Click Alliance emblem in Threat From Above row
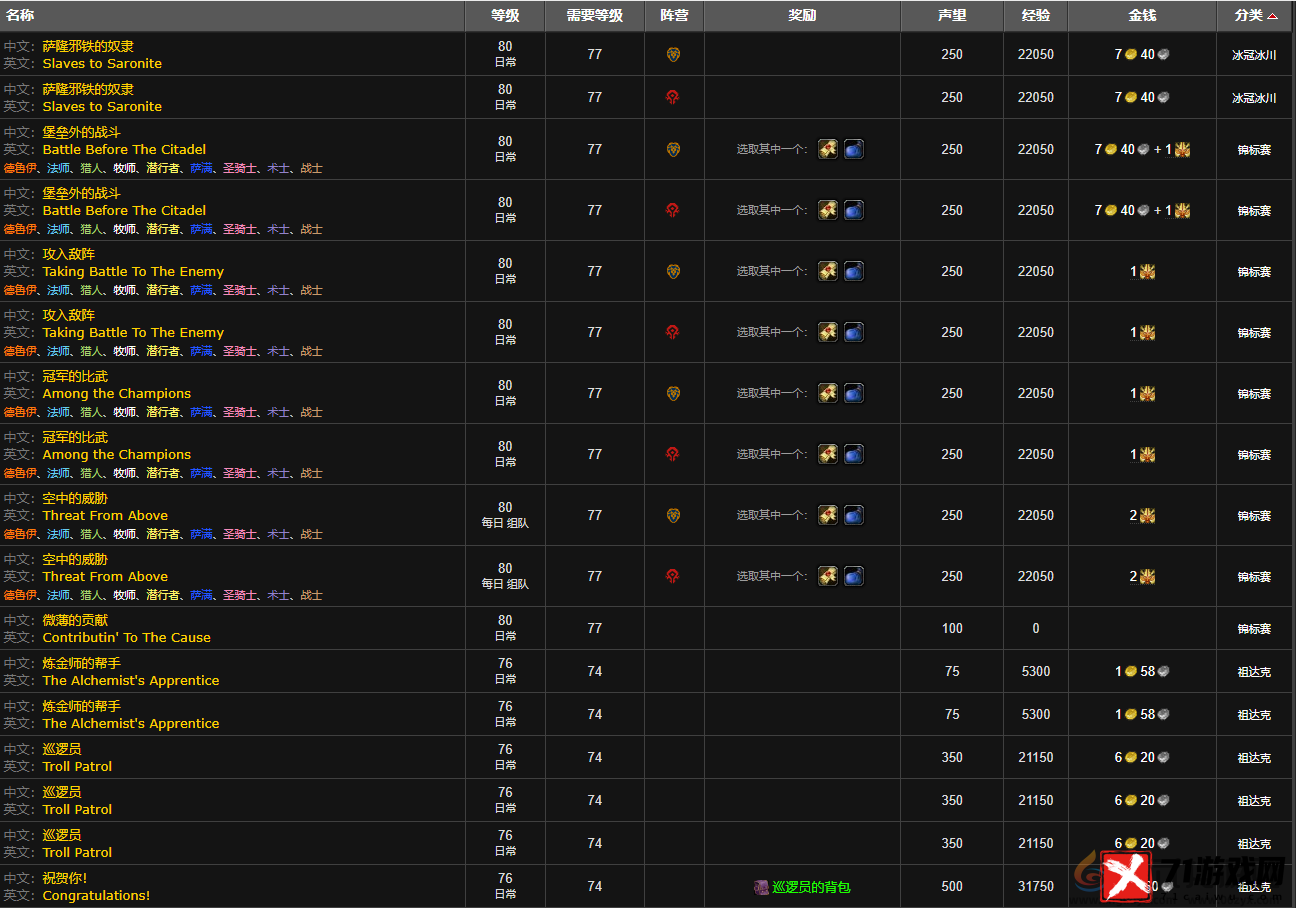 tap(673, 515)
